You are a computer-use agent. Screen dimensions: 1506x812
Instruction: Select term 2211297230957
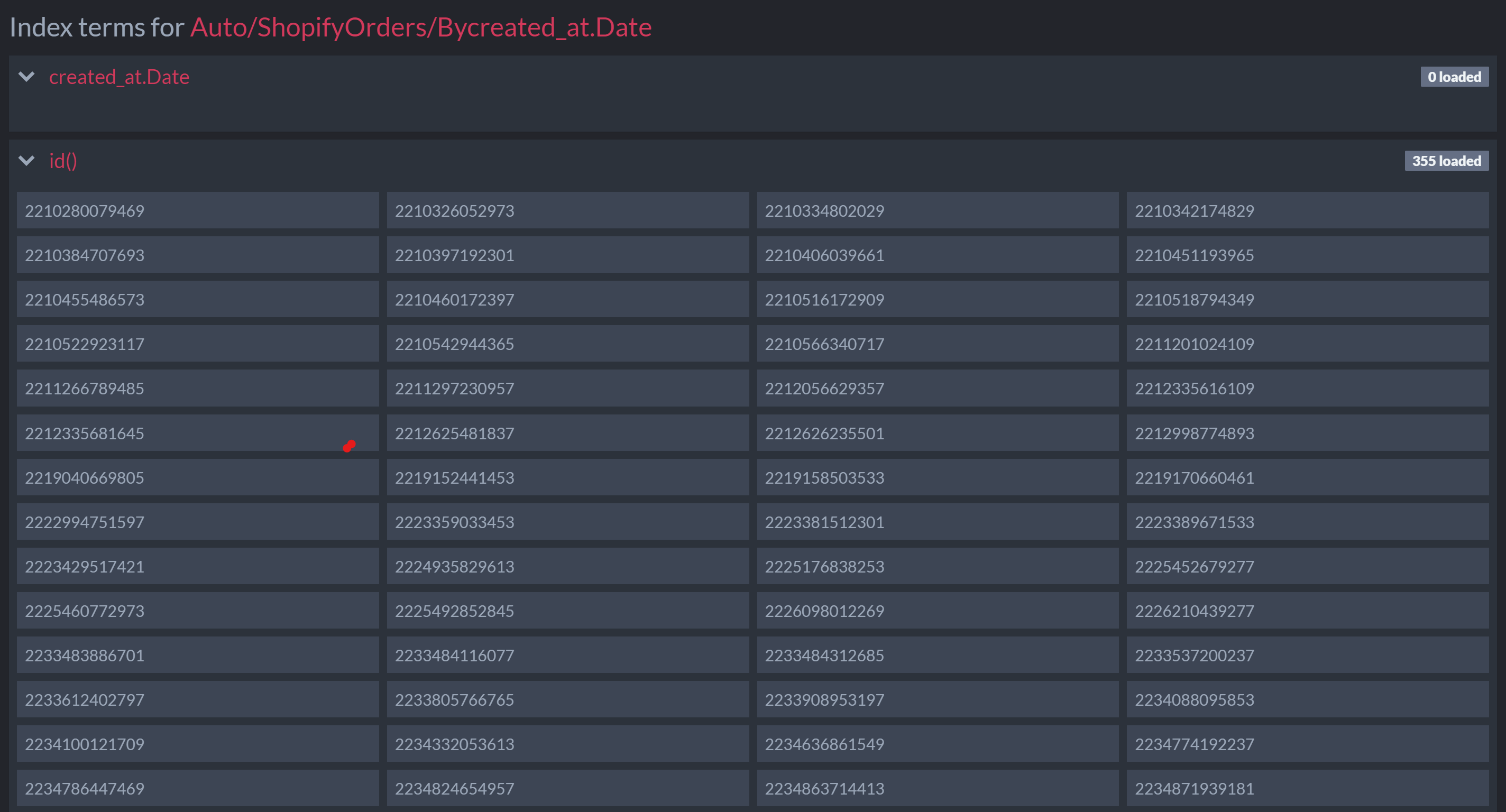pyautogui.click(x=568, y=388)
